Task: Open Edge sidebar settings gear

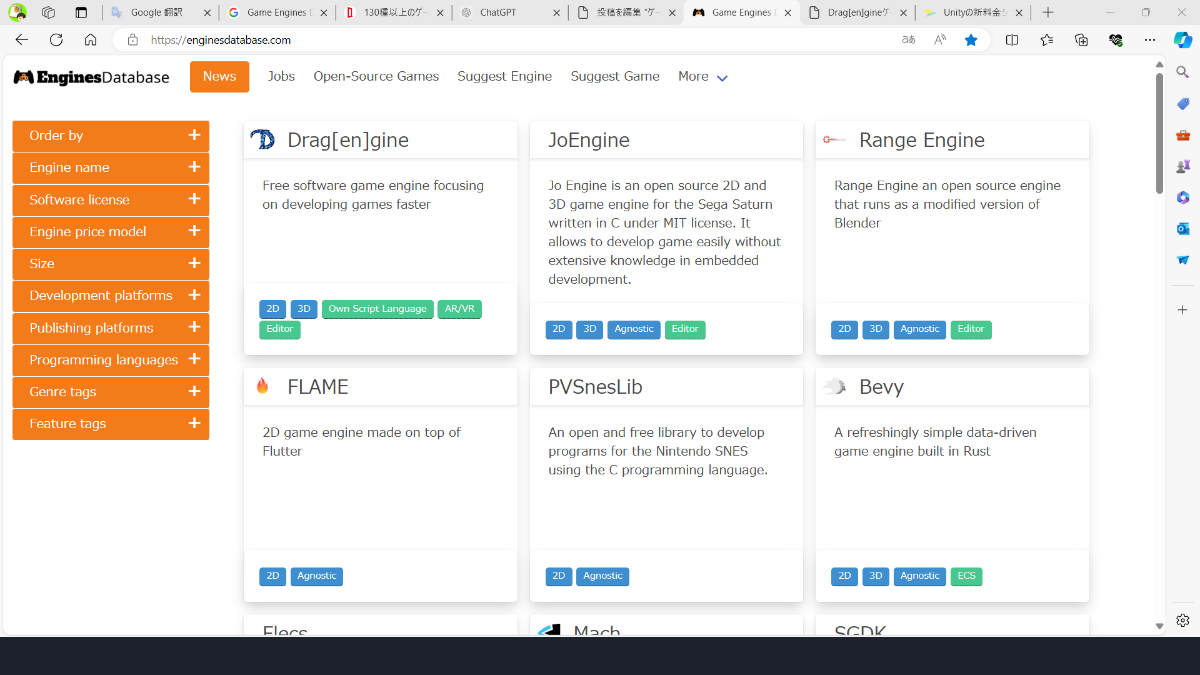Action: [x=1182, y=620]
